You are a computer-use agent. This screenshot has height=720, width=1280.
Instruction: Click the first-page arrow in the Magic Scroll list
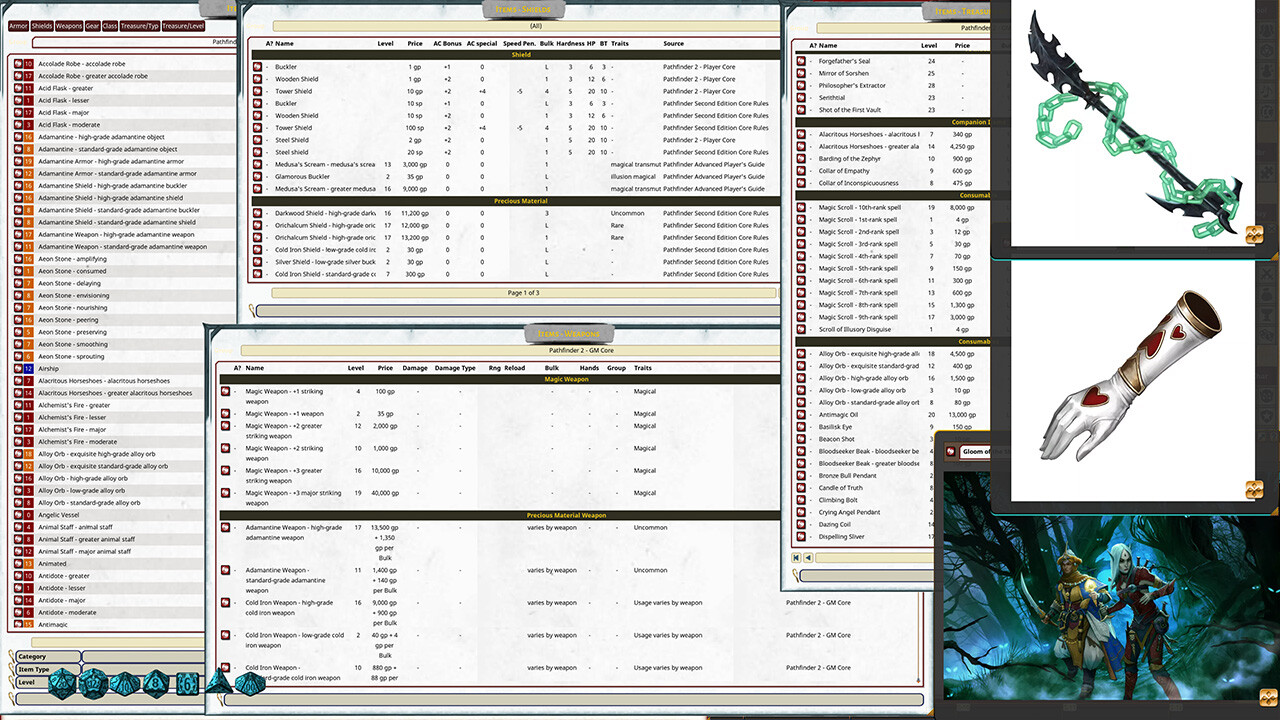pyautogui.click(x=795, y=557)
